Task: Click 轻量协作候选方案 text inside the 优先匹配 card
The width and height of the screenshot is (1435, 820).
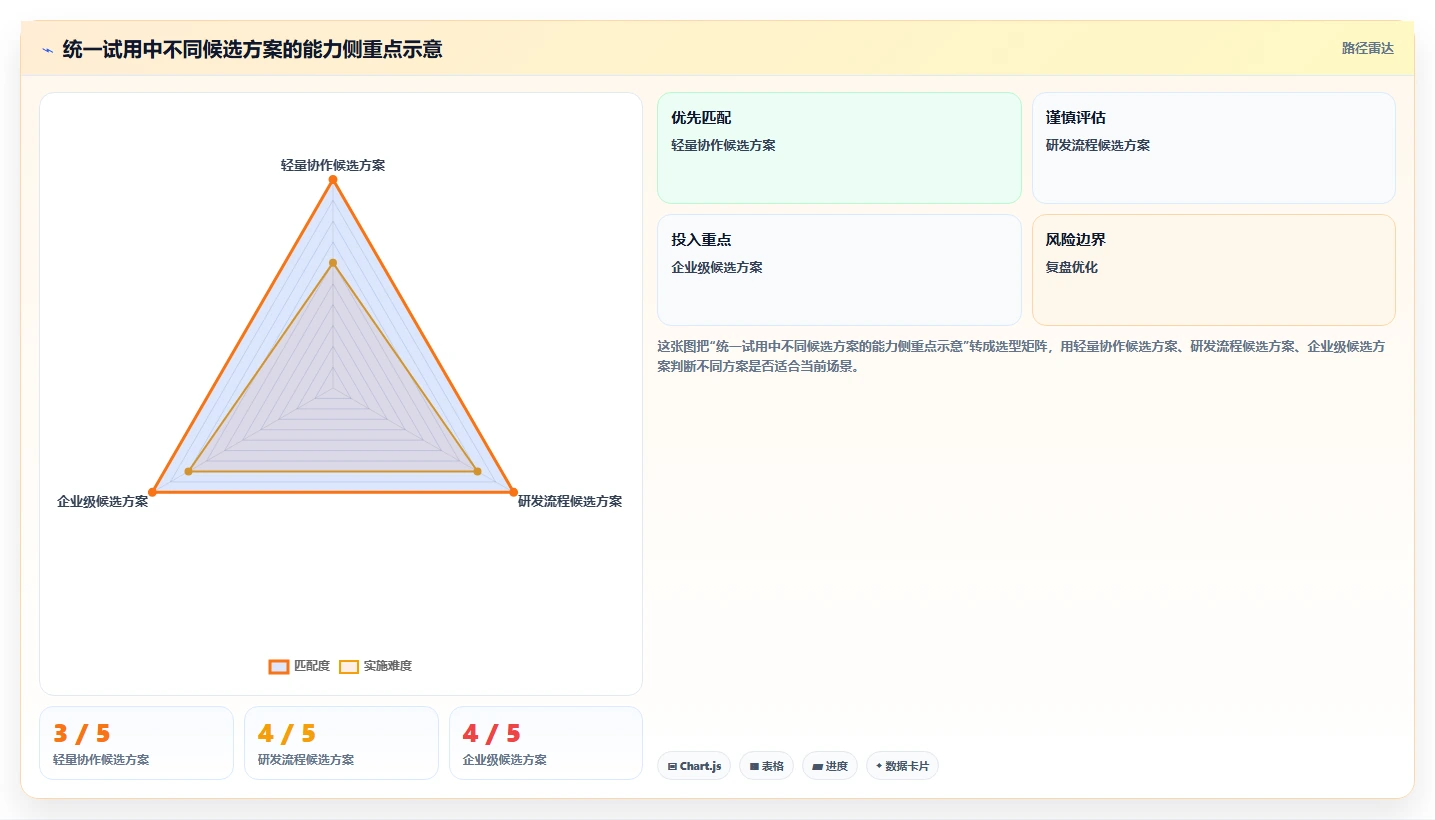Action: pyautogui.click(x=723, y=145)
